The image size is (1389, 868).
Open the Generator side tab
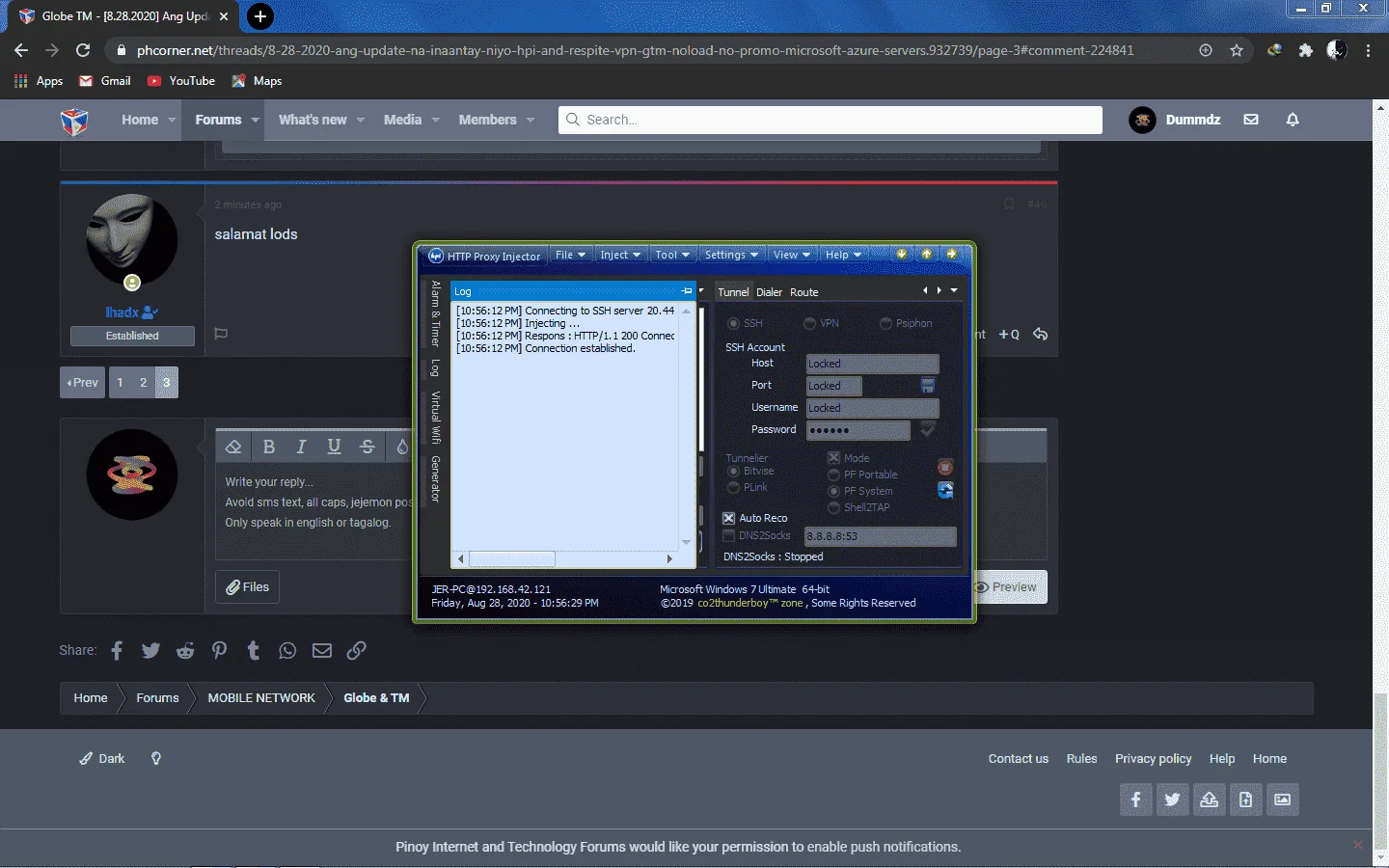[x=436, y=478]
